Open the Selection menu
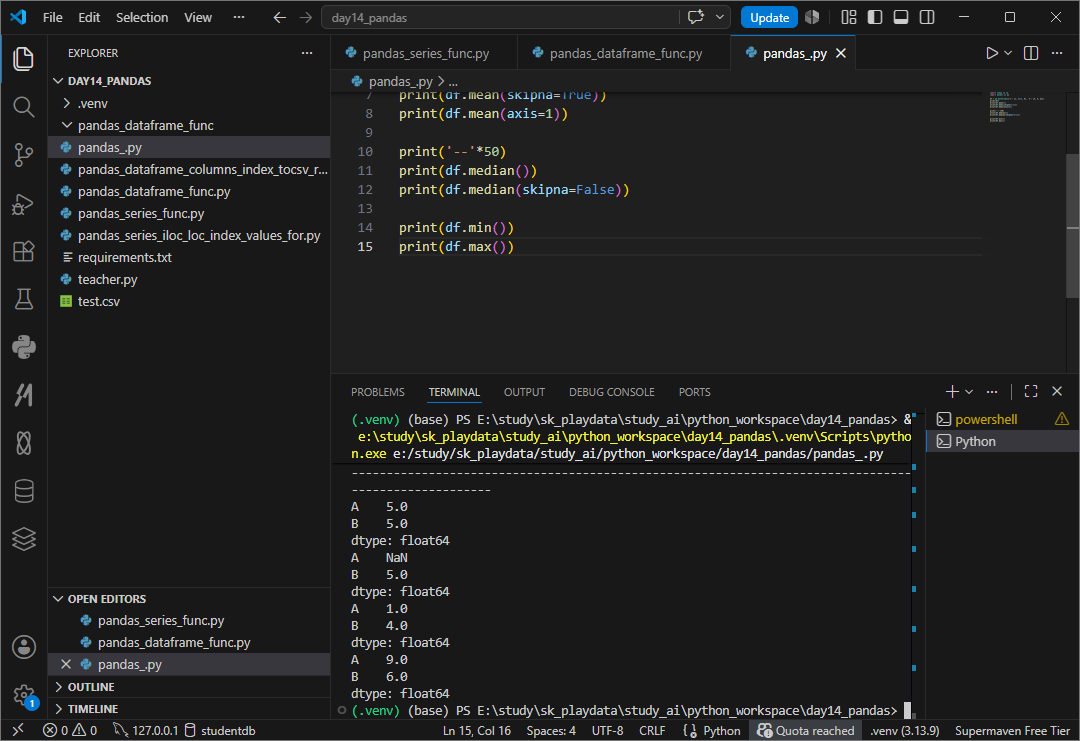This screenshot has height=741, width=1080. (x=142, y=17)
